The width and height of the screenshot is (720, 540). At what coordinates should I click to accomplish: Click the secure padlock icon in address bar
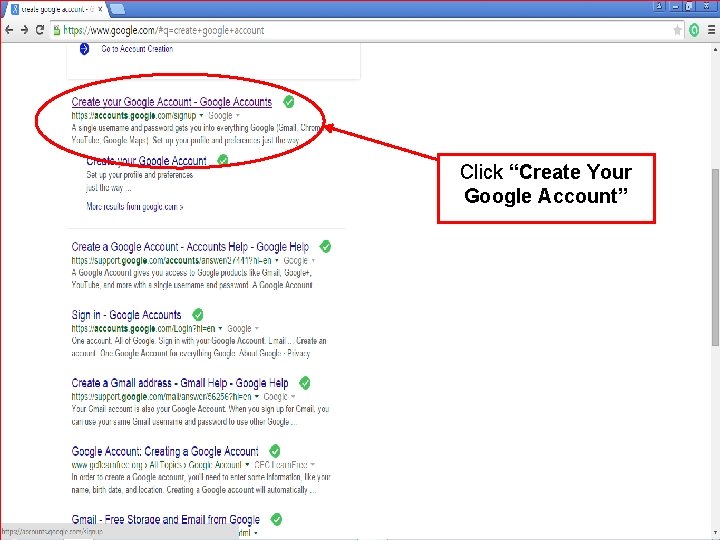tap(56, 30)
